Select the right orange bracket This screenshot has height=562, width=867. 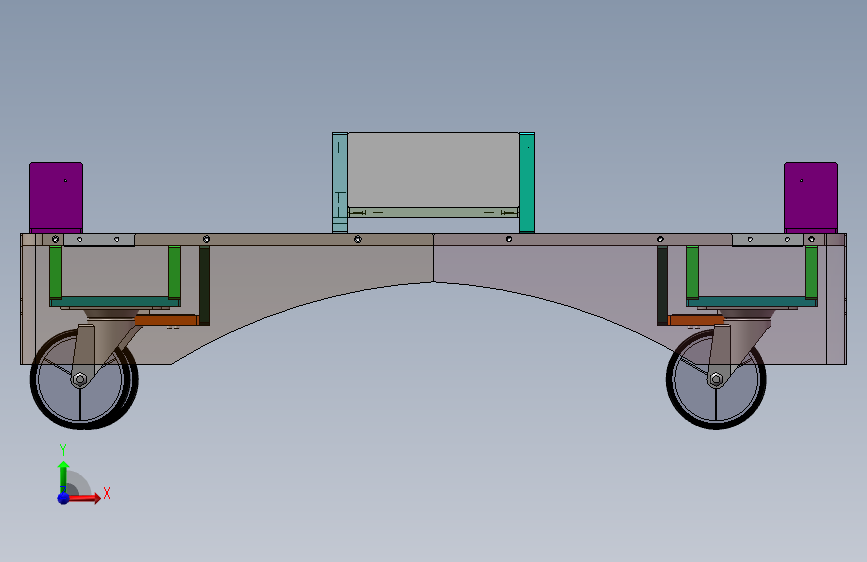[x=696, y=320]
